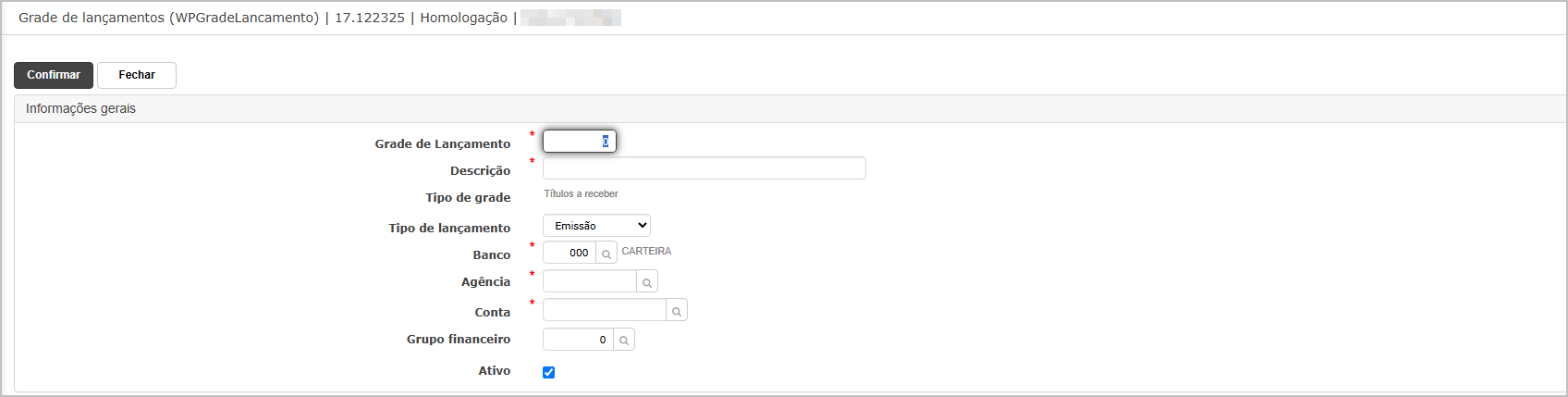This screenshot has height=397, width=1568.
Task: Click the Confirmar button
Action: point(54,75)
